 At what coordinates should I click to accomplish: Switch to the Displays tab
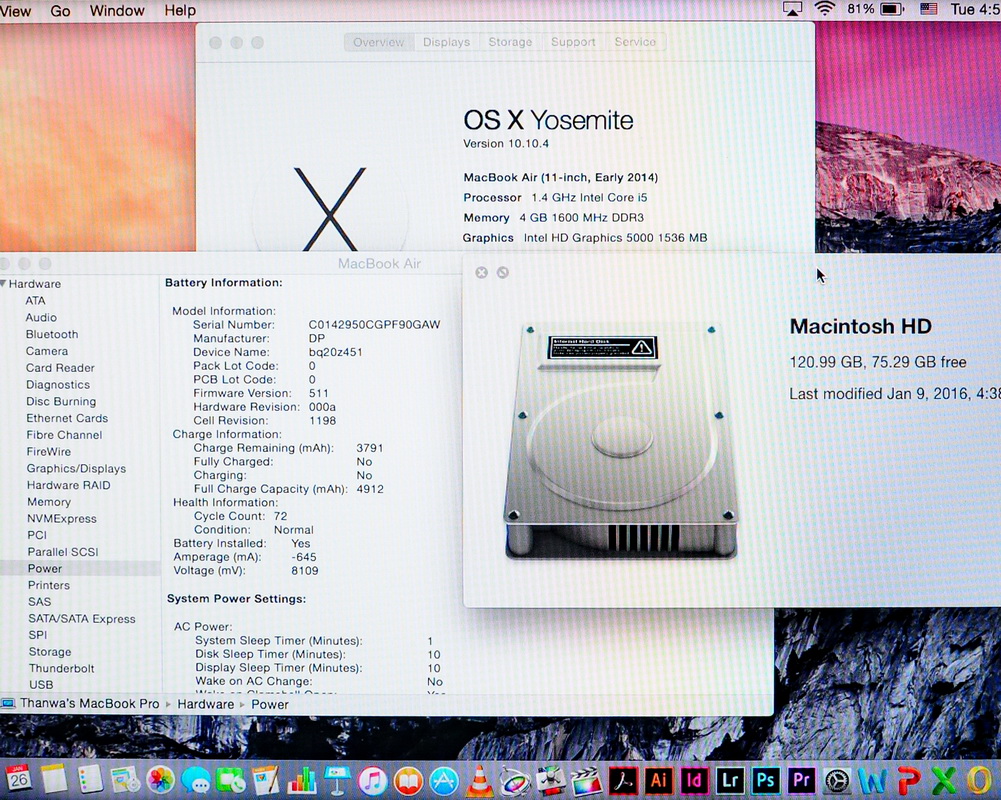[446, 42]
